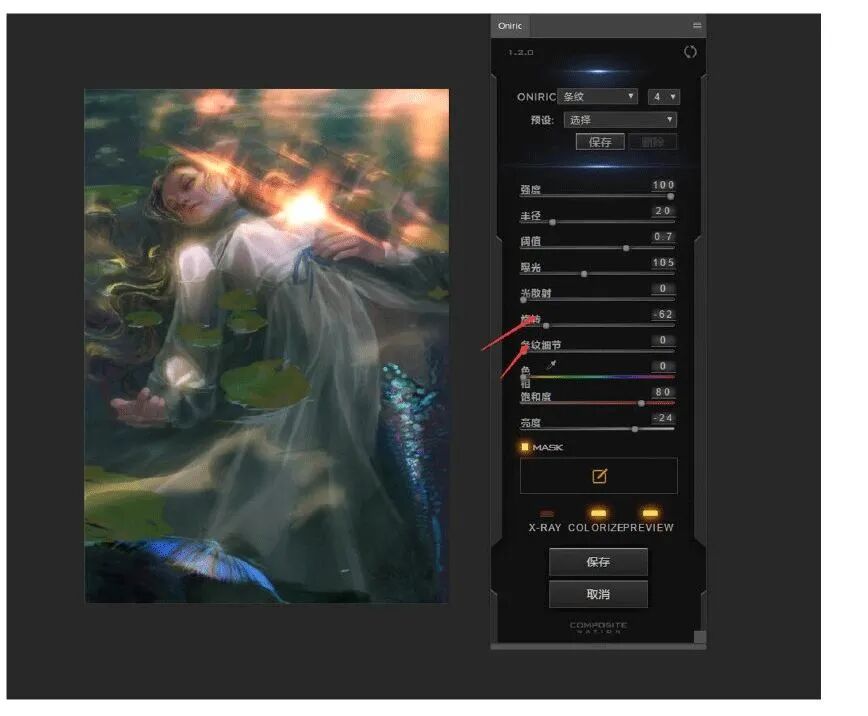The height and width of the screenshot is (716, 868).
Task: Click the underwater girl painting on canvas
Action: 266,346
